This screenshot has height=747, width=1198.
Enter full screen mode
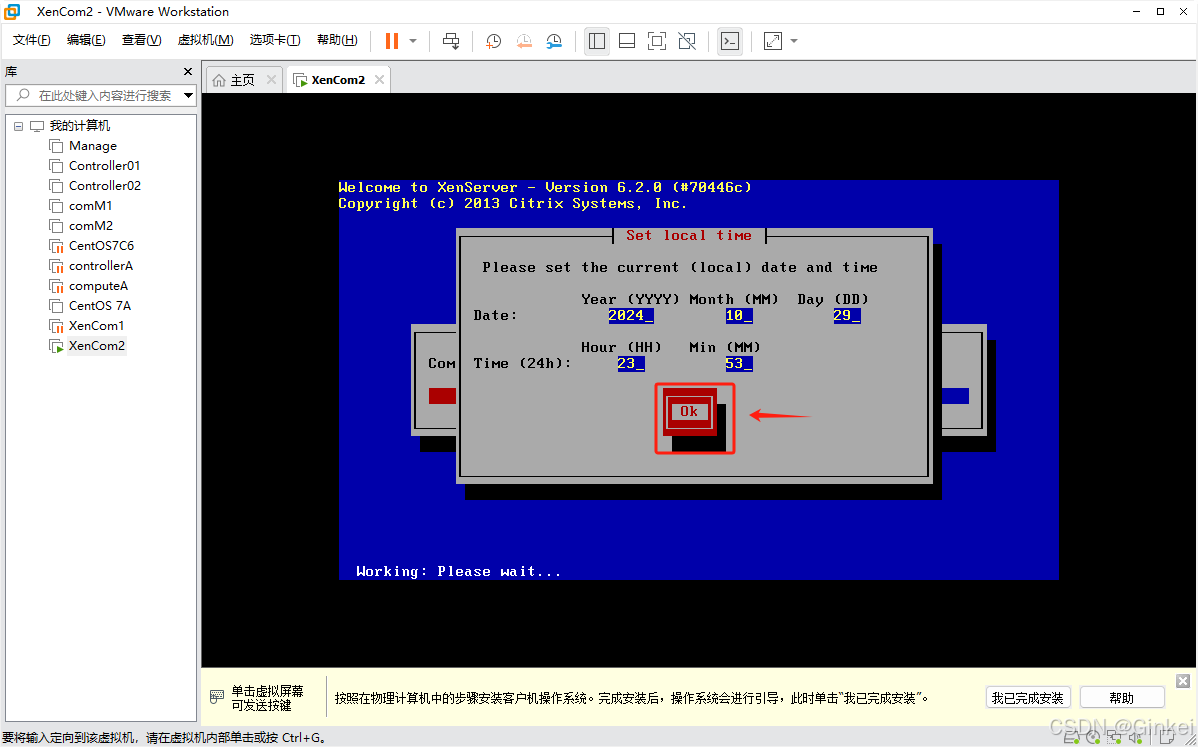pos(656,40)
